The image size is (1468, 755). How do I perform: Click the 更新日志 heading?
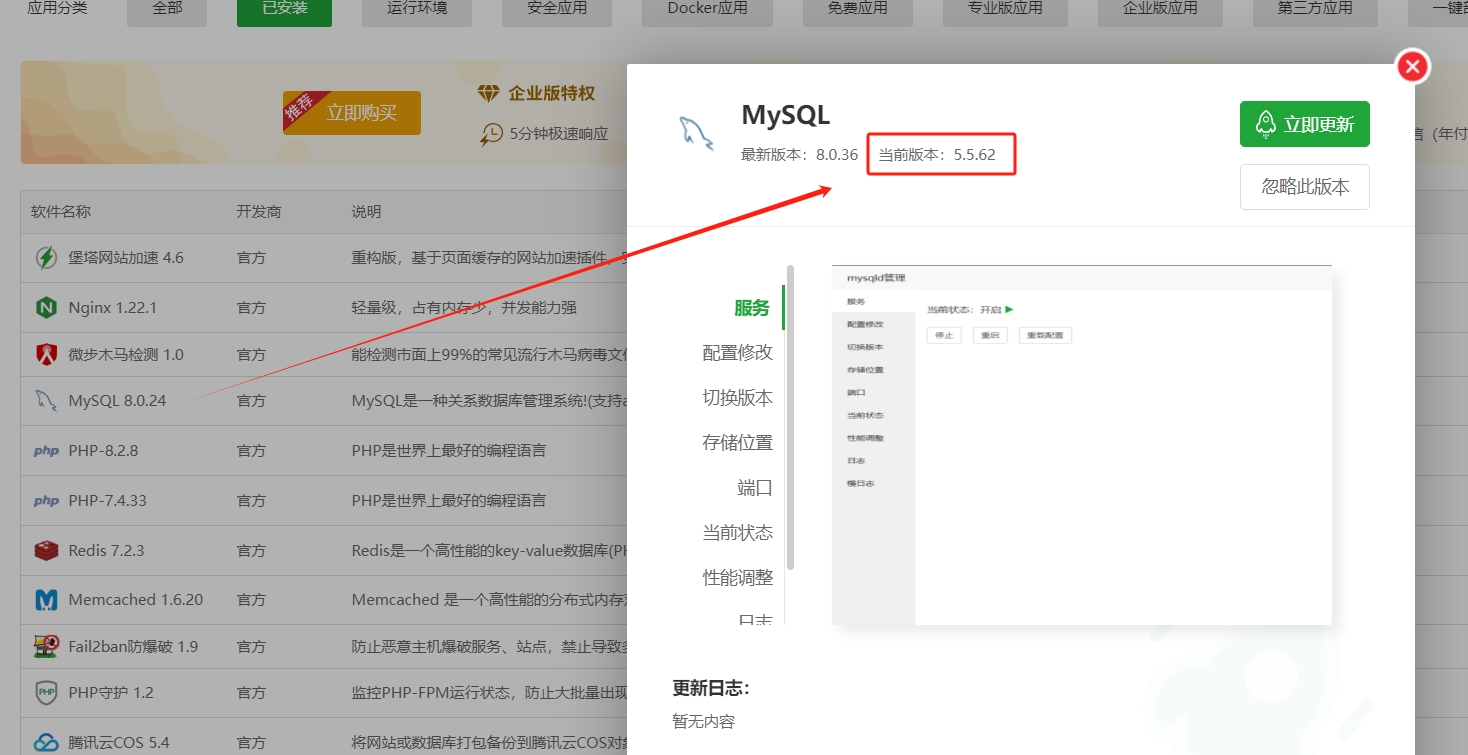click(x=711, y=688)
